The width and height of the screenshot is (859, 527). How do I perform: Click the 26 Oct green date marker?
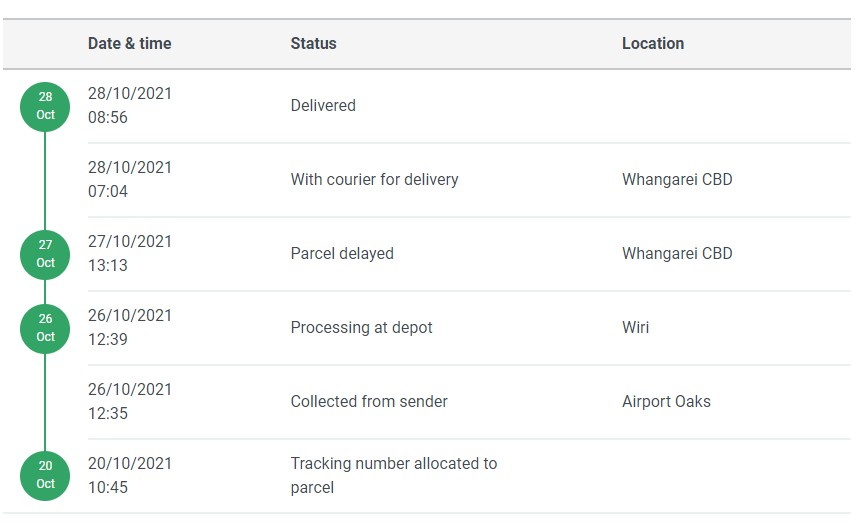(45, 328)
